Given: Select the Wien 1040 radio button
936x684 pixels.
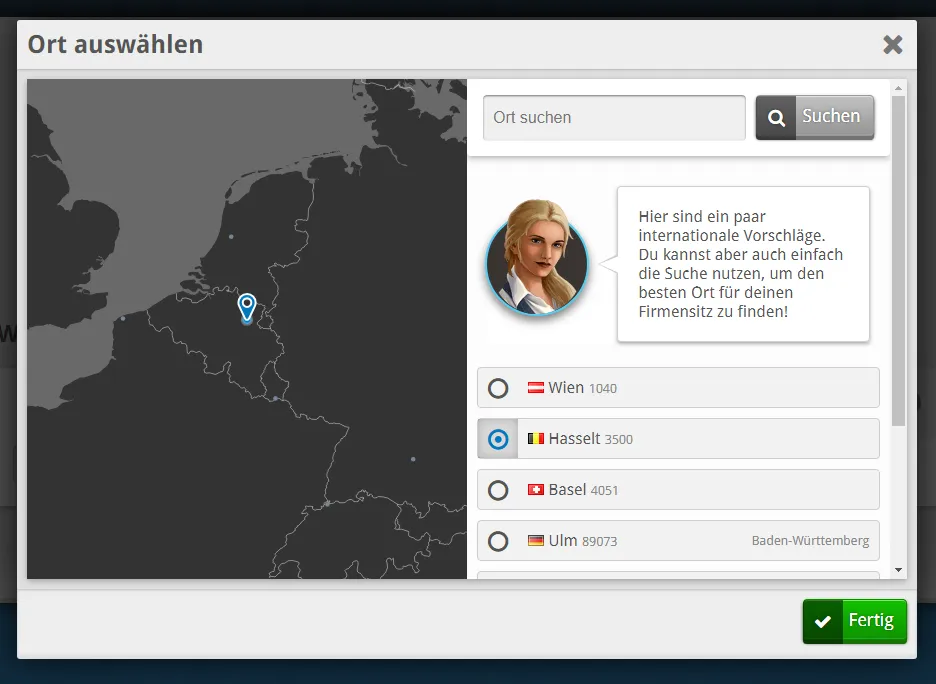Looking at the screenshot, I should click(498, 388).
